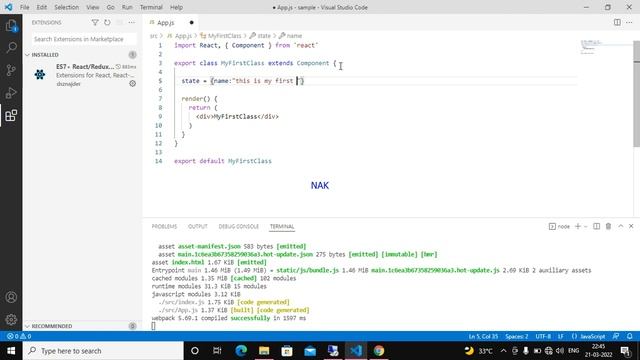Open Source Control view
640x360 pixels.
click(11, 70)
